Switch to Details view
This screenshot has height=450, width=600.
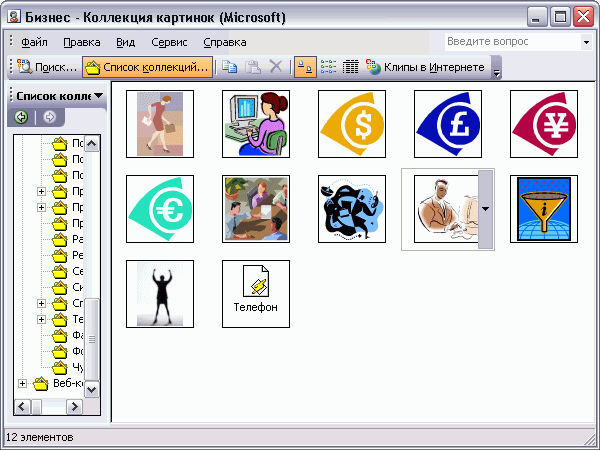click(x=350, y=67)
